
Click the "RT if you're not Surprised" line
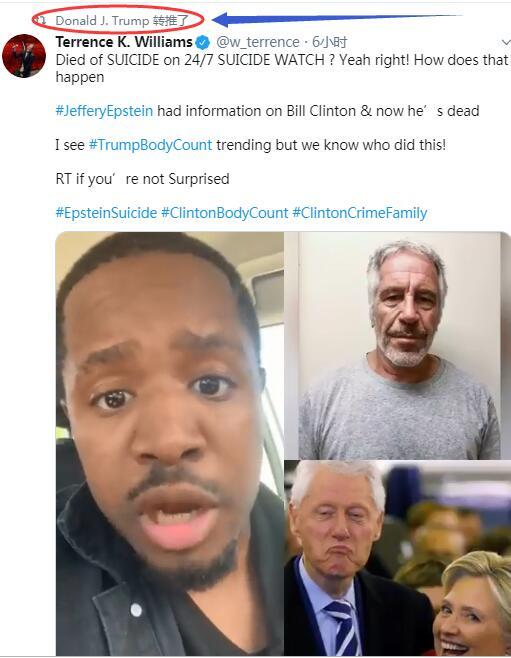click(143, 179)
